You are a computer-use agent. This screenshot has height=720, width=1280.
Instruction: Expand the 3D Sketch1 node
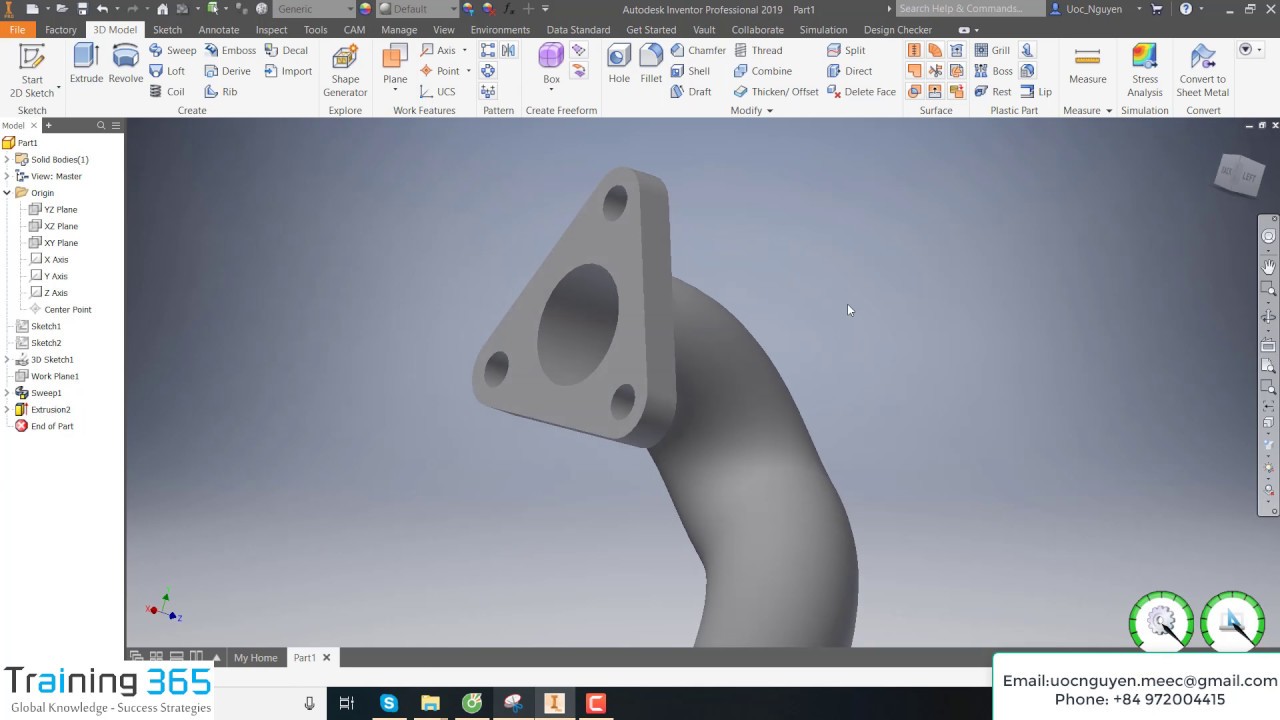(7, 359)
